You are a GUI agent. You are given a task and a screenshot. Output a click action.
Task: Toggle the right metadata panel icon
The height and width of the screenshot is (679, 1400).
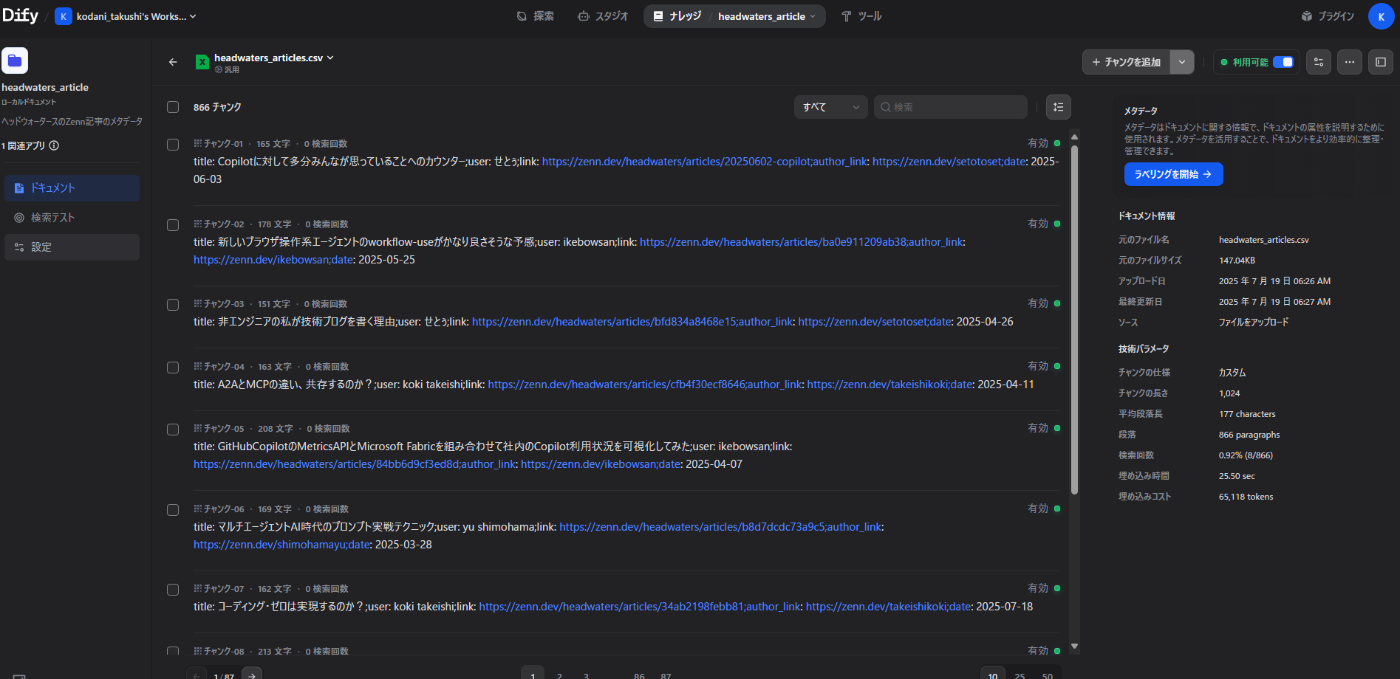[1380, 62]
